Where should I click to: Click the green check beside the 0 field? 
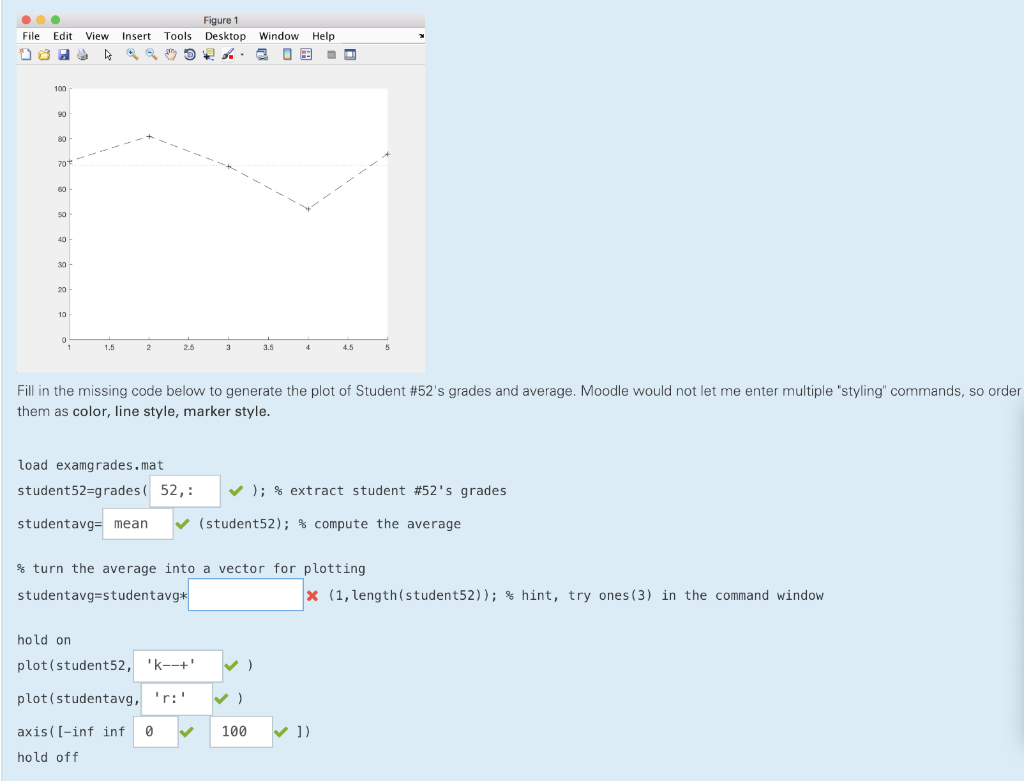click(x=186, y=731)
